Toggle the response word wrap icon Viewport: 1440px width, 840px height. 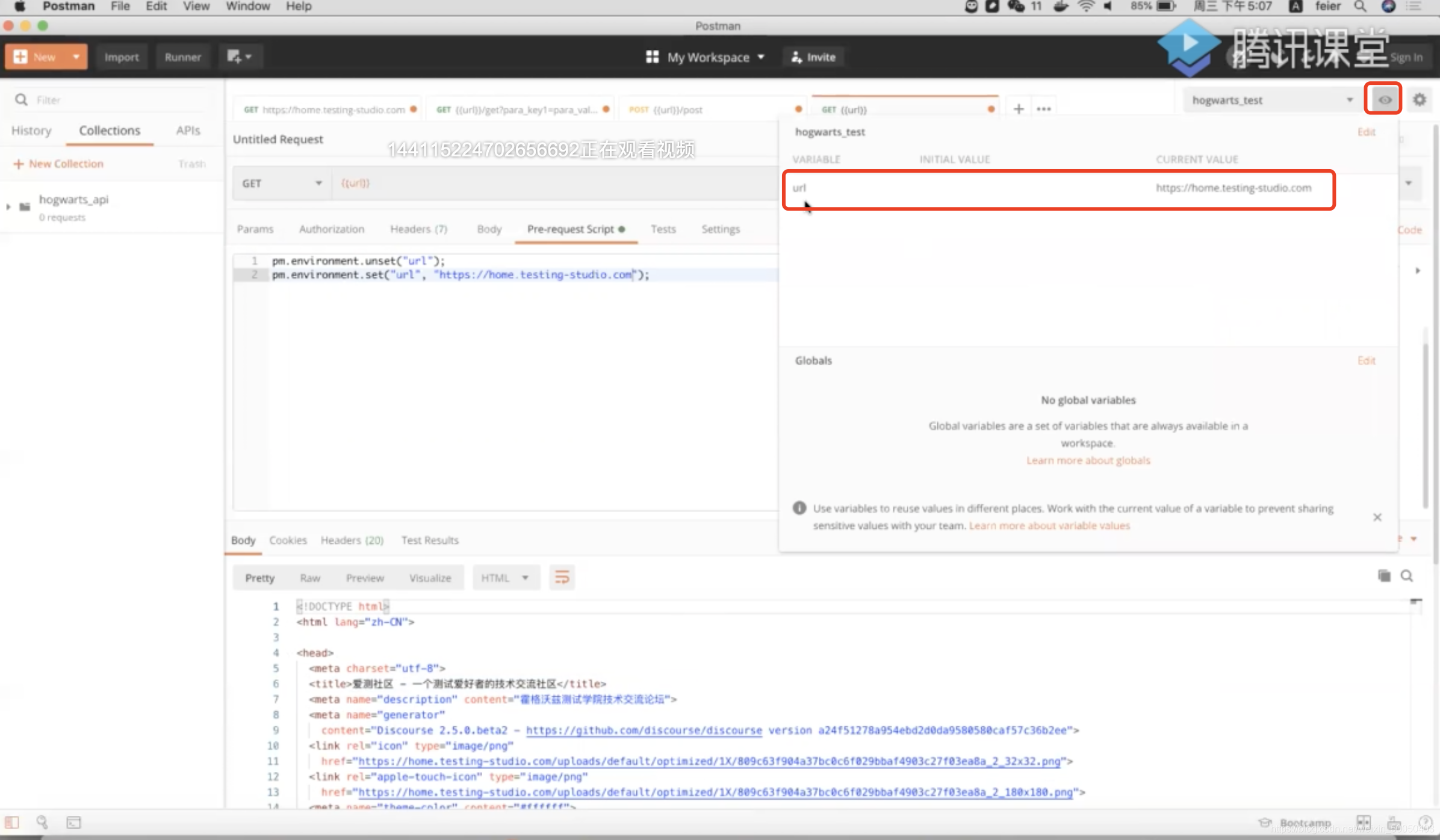pos(562,577)
